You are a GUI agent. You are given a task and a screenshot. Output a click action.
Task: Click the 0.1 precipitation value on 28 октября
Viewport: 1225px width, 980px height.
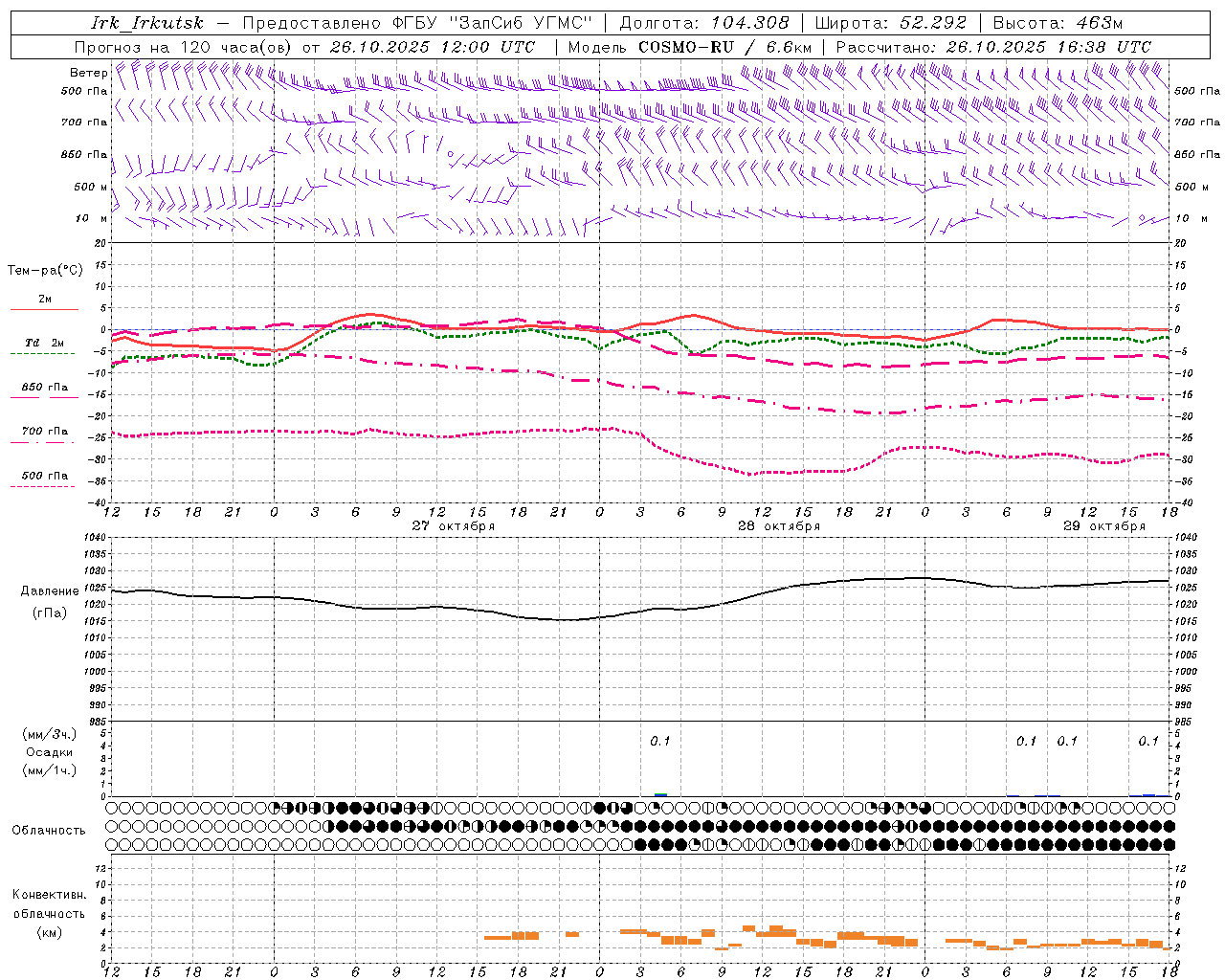click(660, 742)
